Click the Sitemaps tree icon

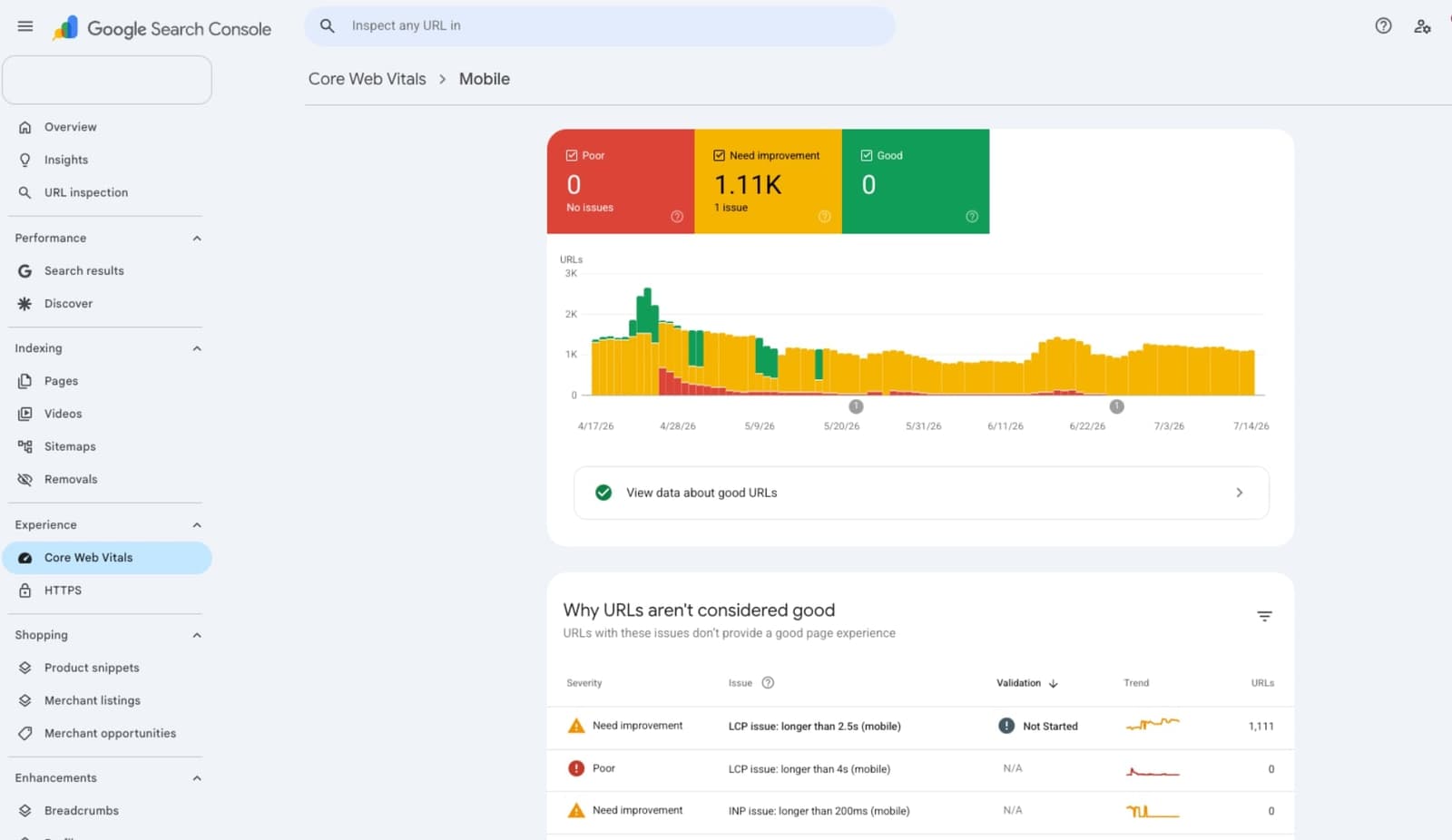pyautogui.click(x=25, y=446)
